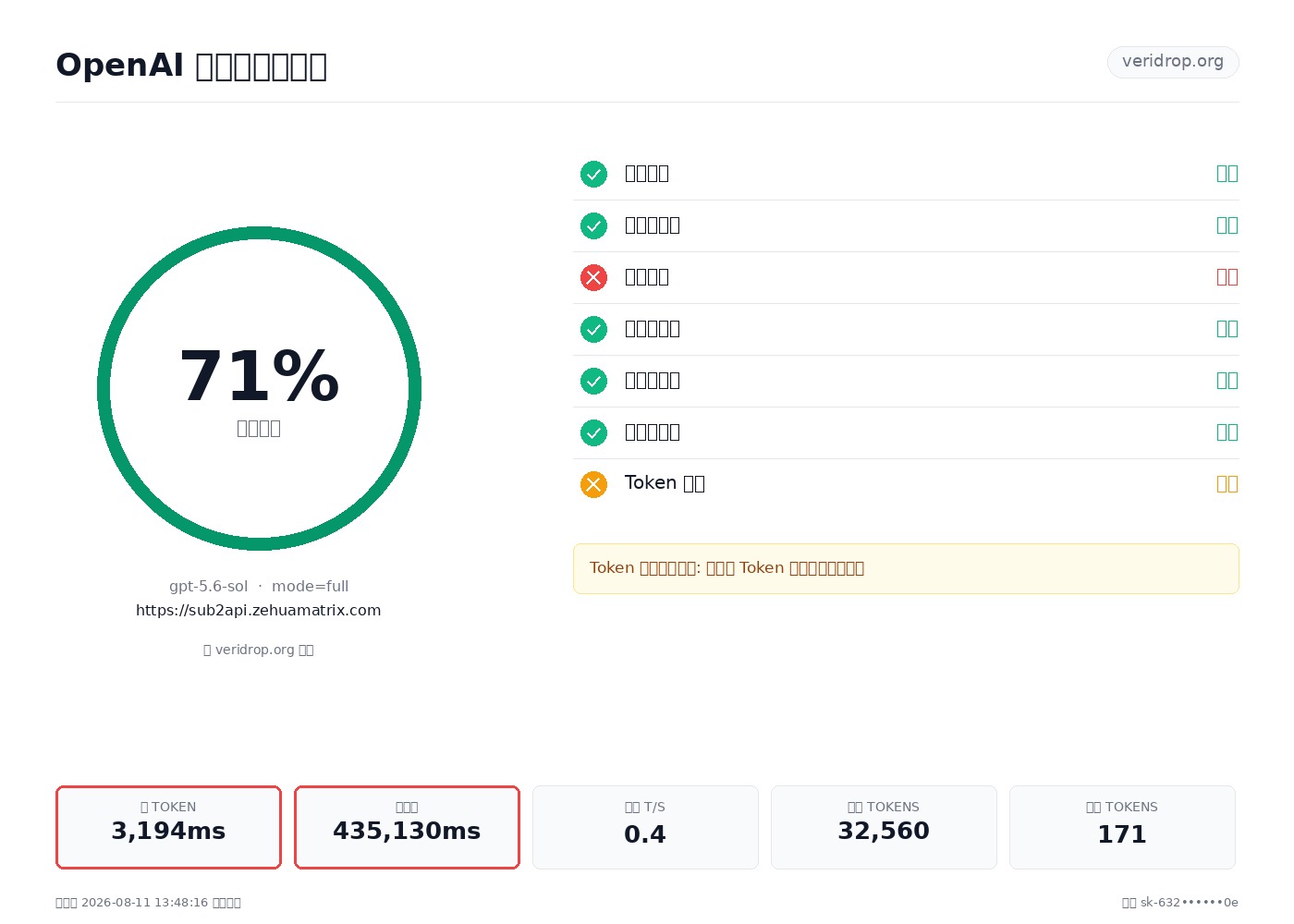Select the yellow Token warning banner
Screen dimensions: 1294x924
pos(906,568)
